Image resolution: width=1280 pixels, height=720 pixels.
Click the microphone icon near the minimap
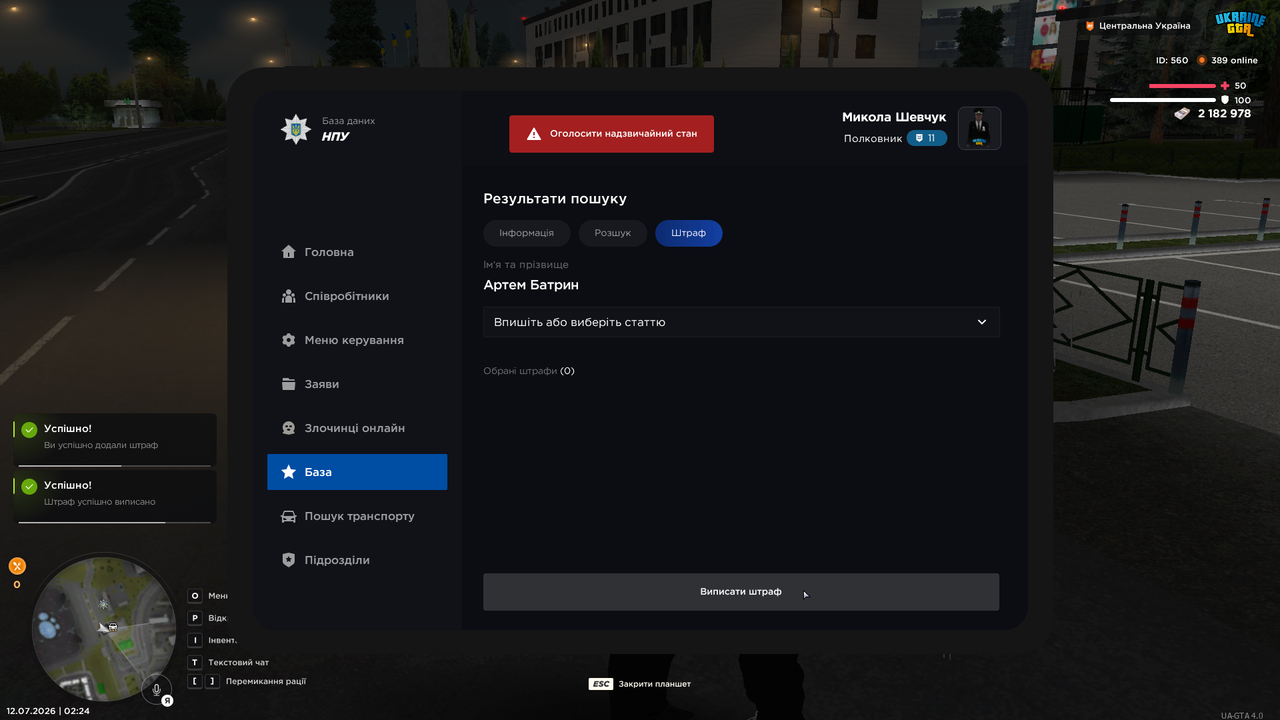coord(157,689)
